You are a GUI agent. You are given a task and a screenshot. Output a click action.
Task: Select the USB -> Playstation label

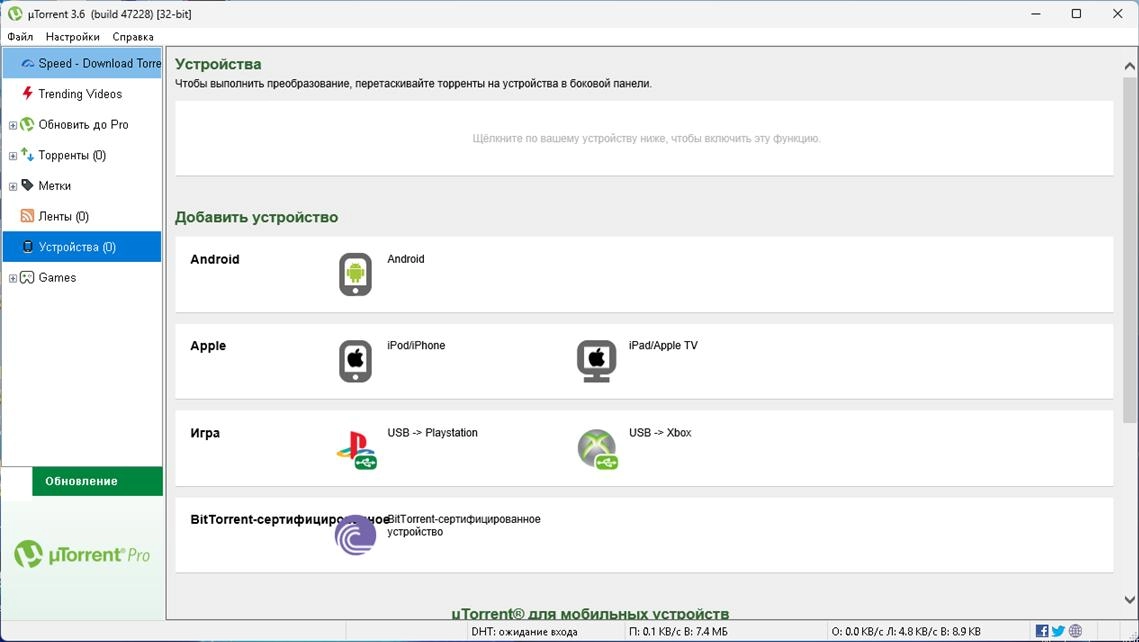[432, 432]
